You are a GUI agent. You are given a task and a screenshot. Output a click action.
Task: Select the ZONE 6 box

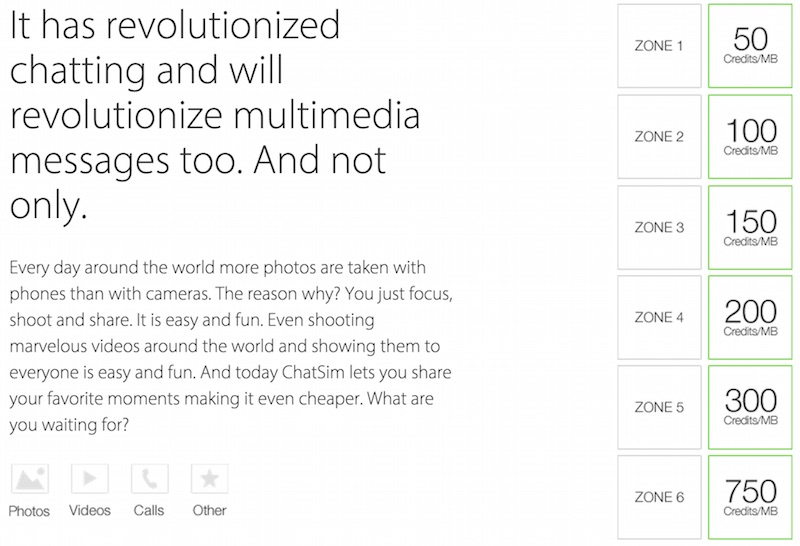click(x=659, y=497)
